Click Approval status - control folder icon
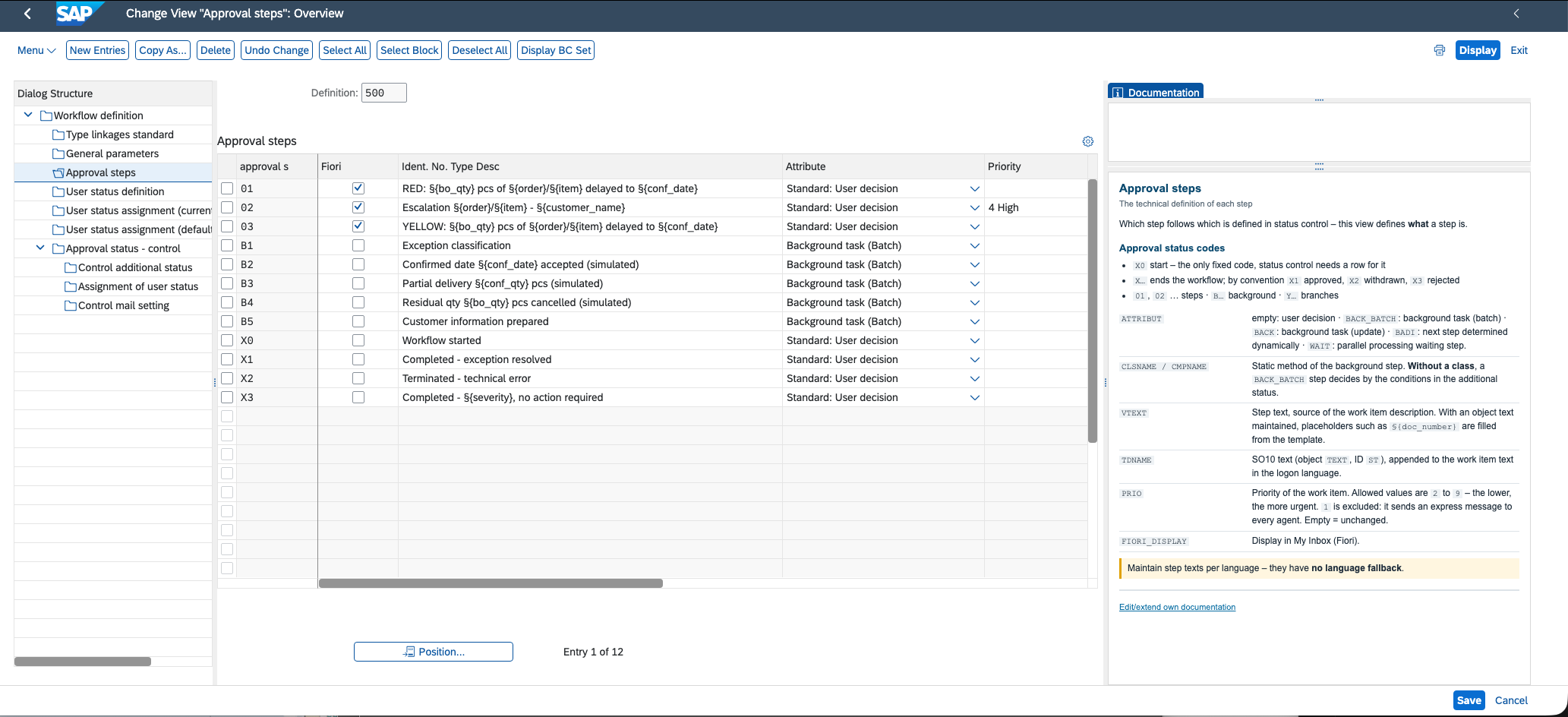This screenshot has height=717, width=1568. [x=58, y=248]
